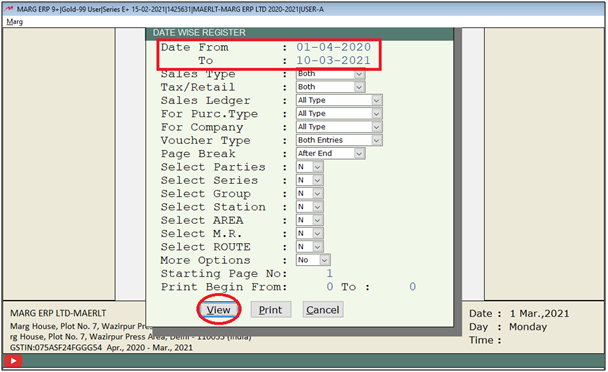This screenshot has height=372, width=608.
Task: Open the For Company dropdown
Action: click(339, 127)
